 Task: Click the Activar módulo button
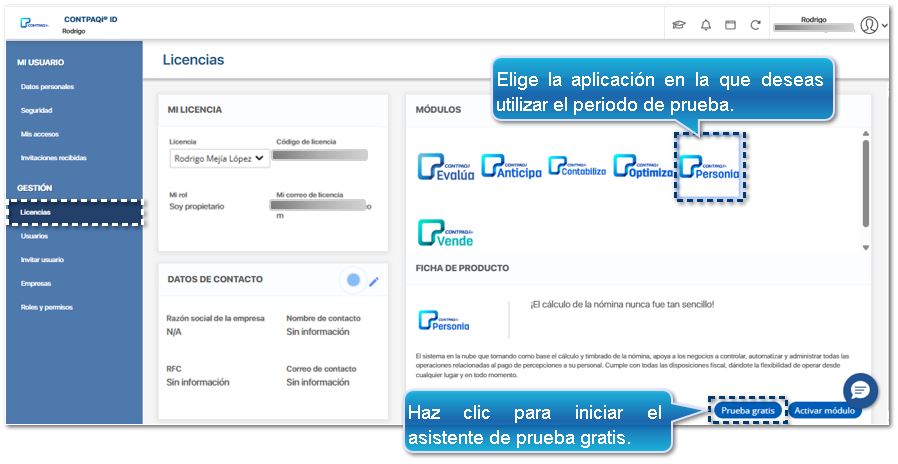[824, 411]
